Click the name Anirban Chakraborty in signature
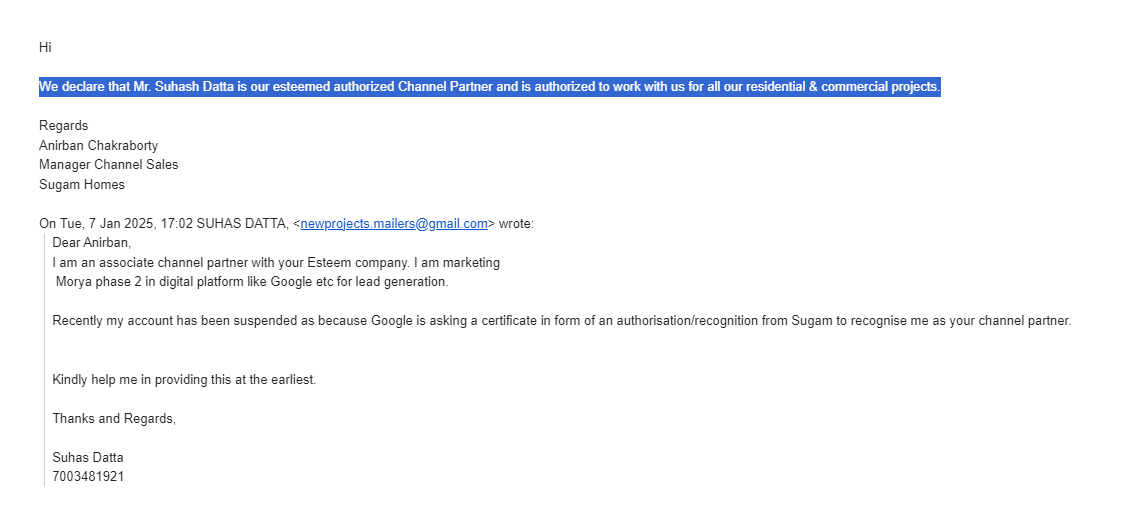Viewport: 1128px width, 516px height. pyautogui.click(x=98, y=146)
